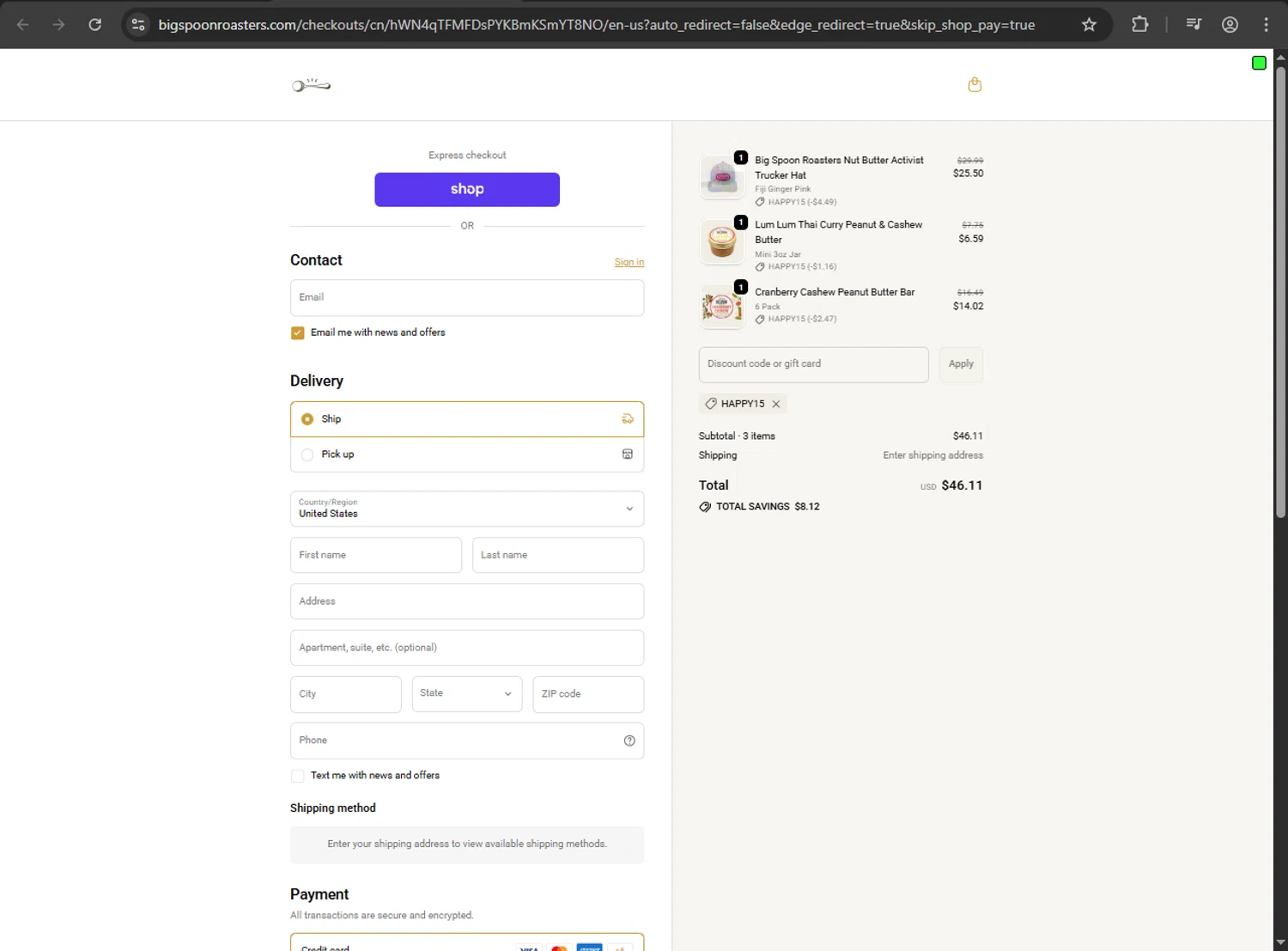Open the Country/Region dropdown
This screenshot has height=951, width=1288.
click(x=467, y=509)
